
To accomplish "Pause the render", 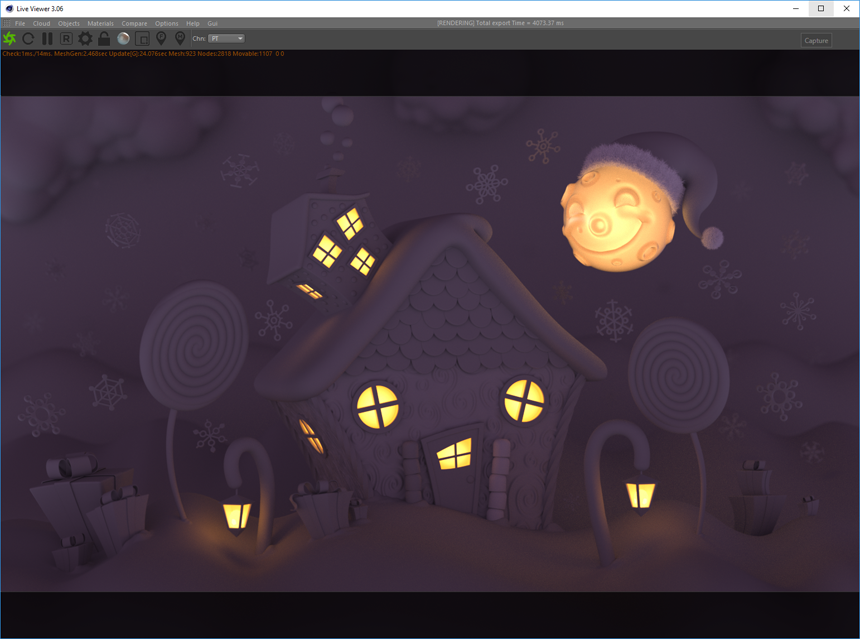I will 48,38.
